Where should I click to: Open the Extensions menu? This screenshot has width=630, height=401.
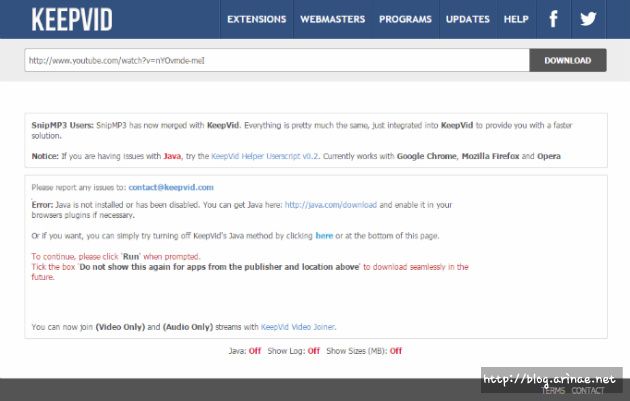256,19
